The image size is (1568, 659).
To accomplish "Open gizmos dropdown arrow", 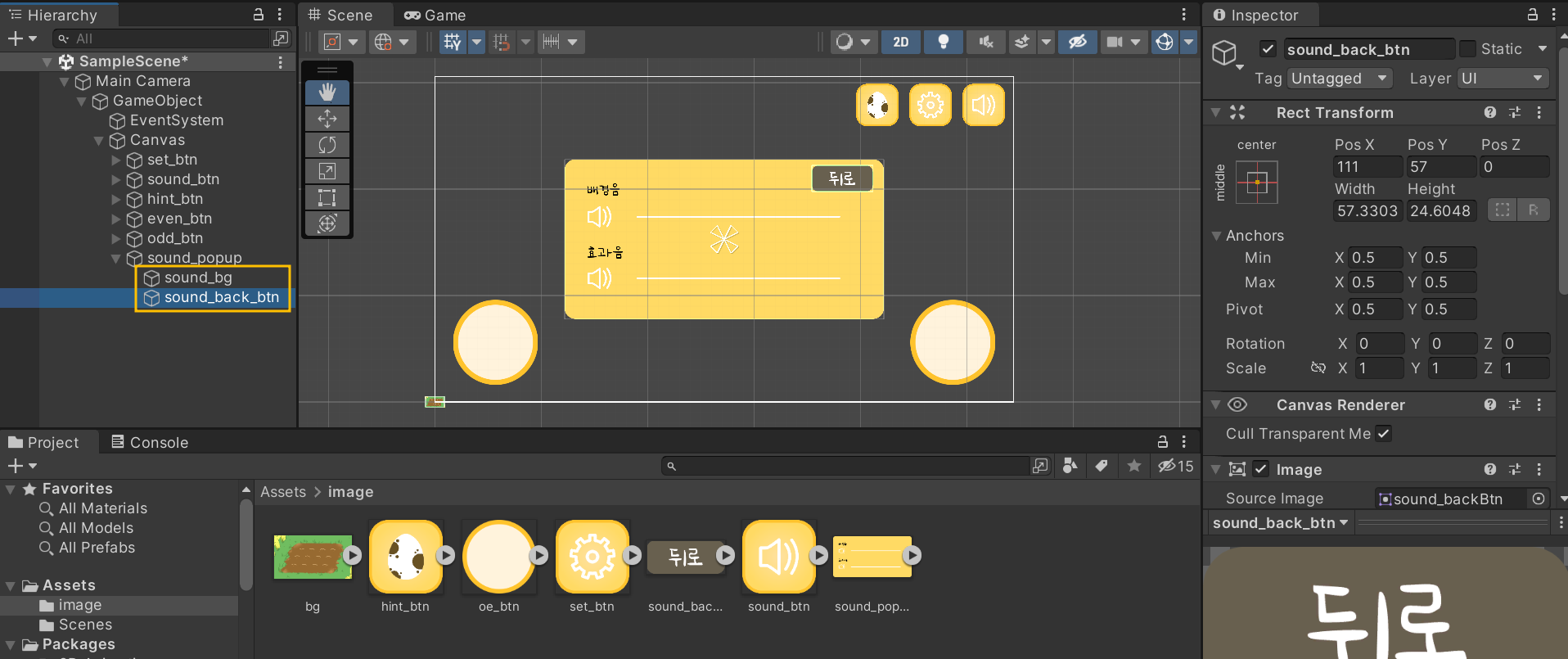I will [x=1189, y=42].
